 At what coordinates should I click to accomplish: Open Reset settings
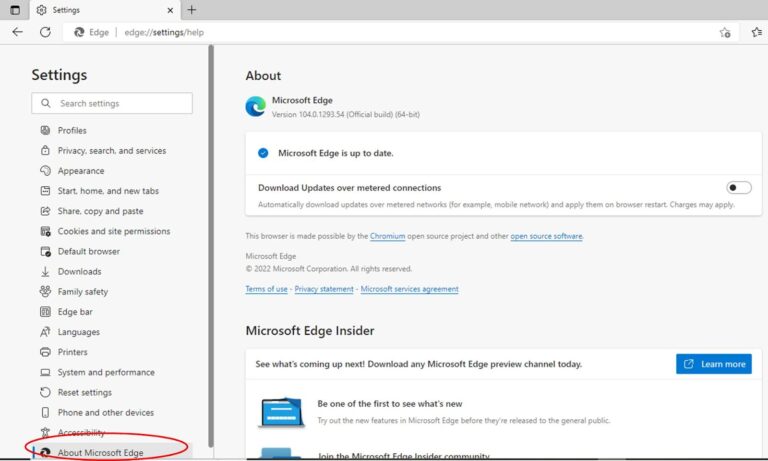pos(85,392)
